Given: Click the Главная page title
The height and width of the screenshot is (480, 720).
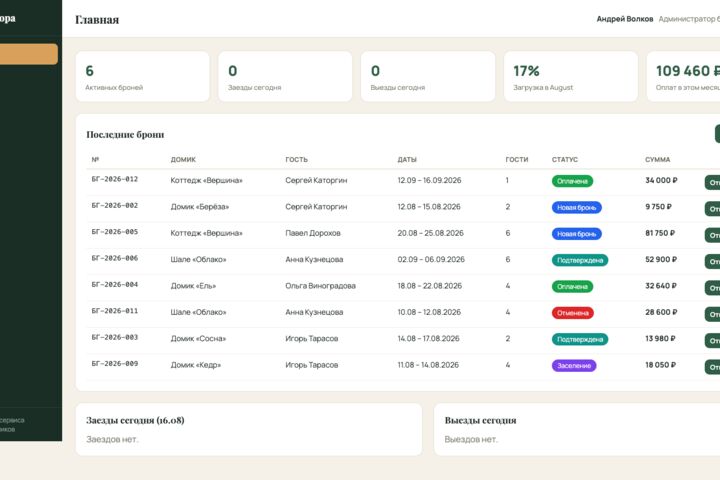Looking at the screenshot, I should [x=97, y=20].
